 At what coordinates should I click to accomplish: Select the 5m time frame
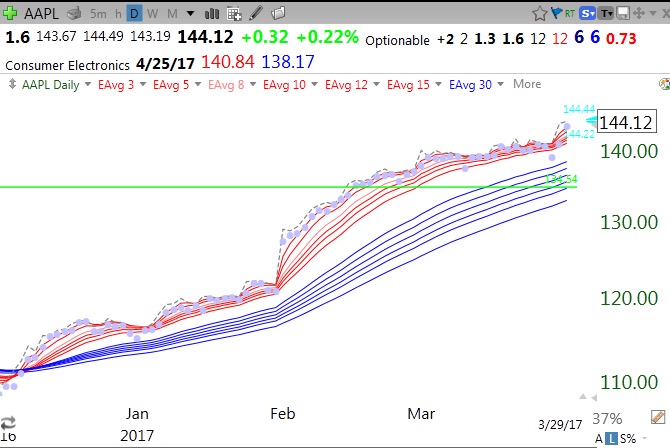[x=98, y=14]
